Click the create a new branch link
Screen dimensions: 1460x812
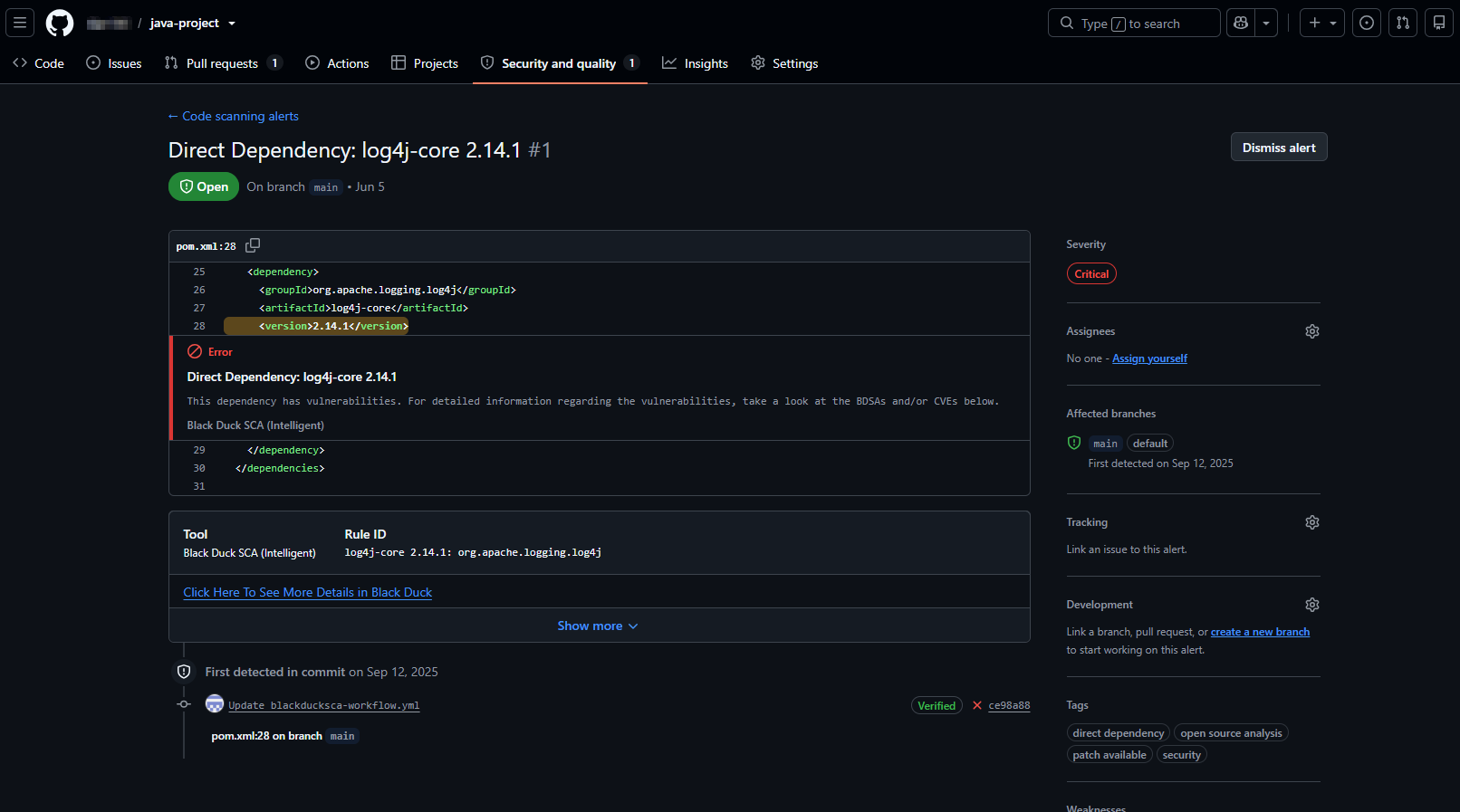(x=1260, y=632)
